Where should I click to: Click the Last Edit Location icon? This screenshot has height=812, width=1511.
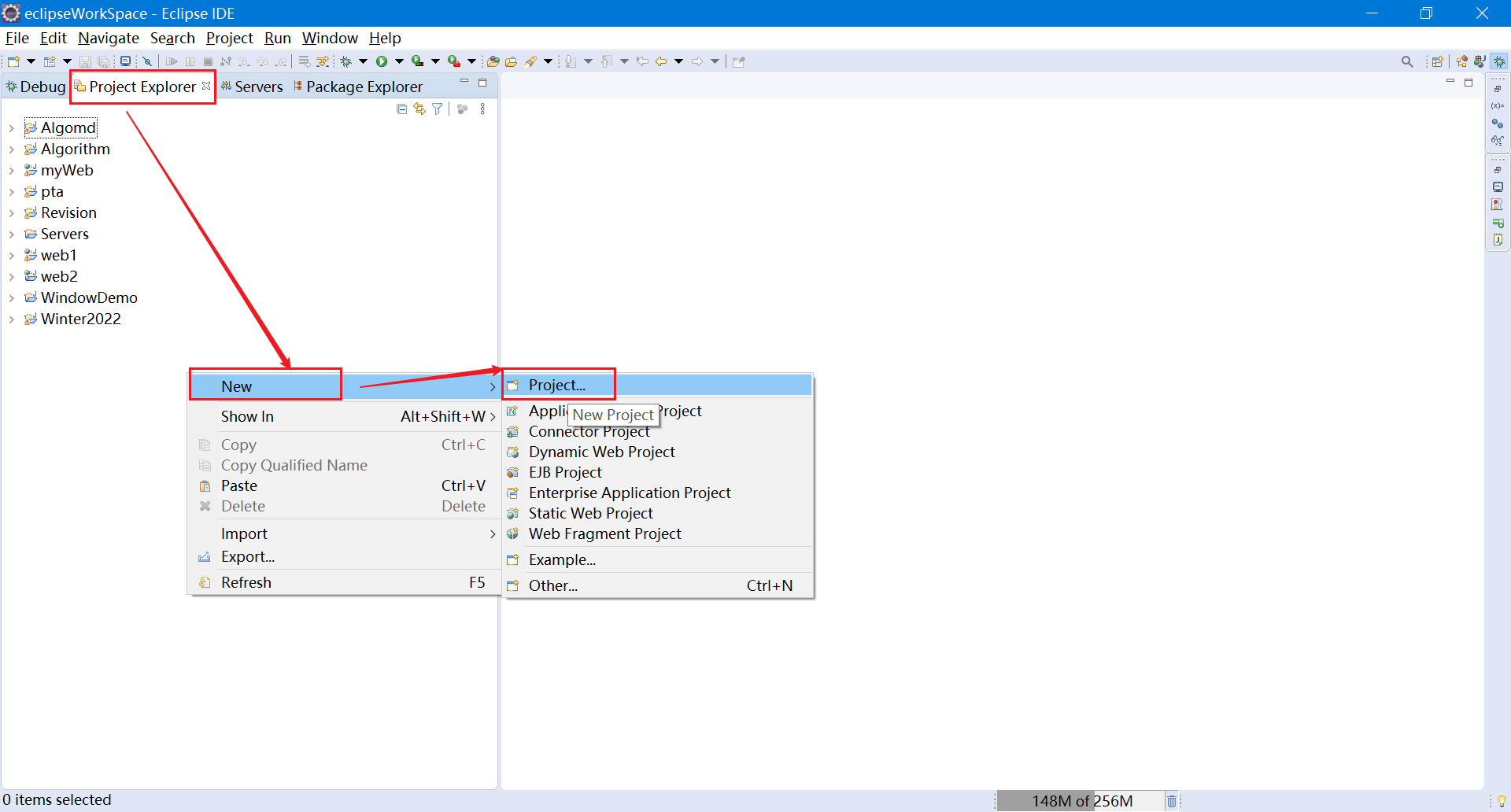[642, 61]
